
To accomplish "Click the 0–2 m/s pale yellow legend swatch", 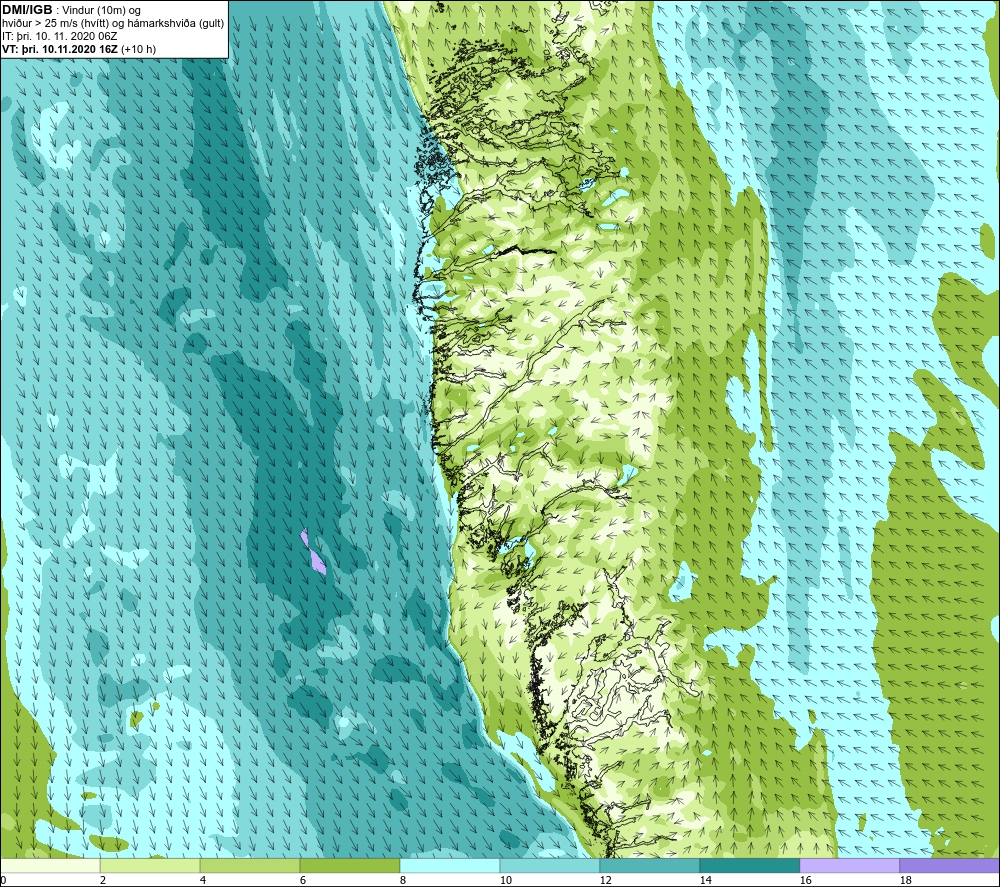I will (x=50, y=865).
